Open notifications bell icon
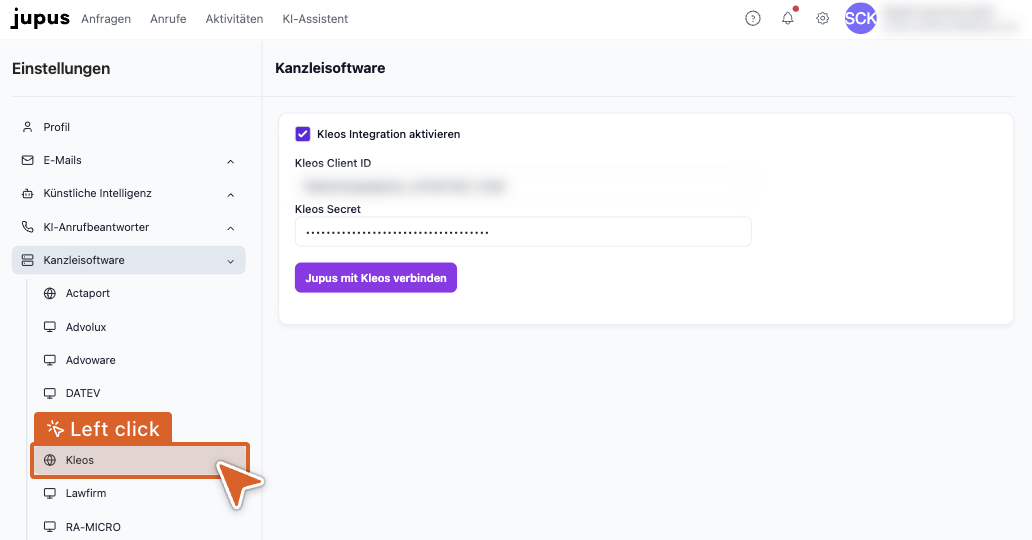 click(788, 18)
